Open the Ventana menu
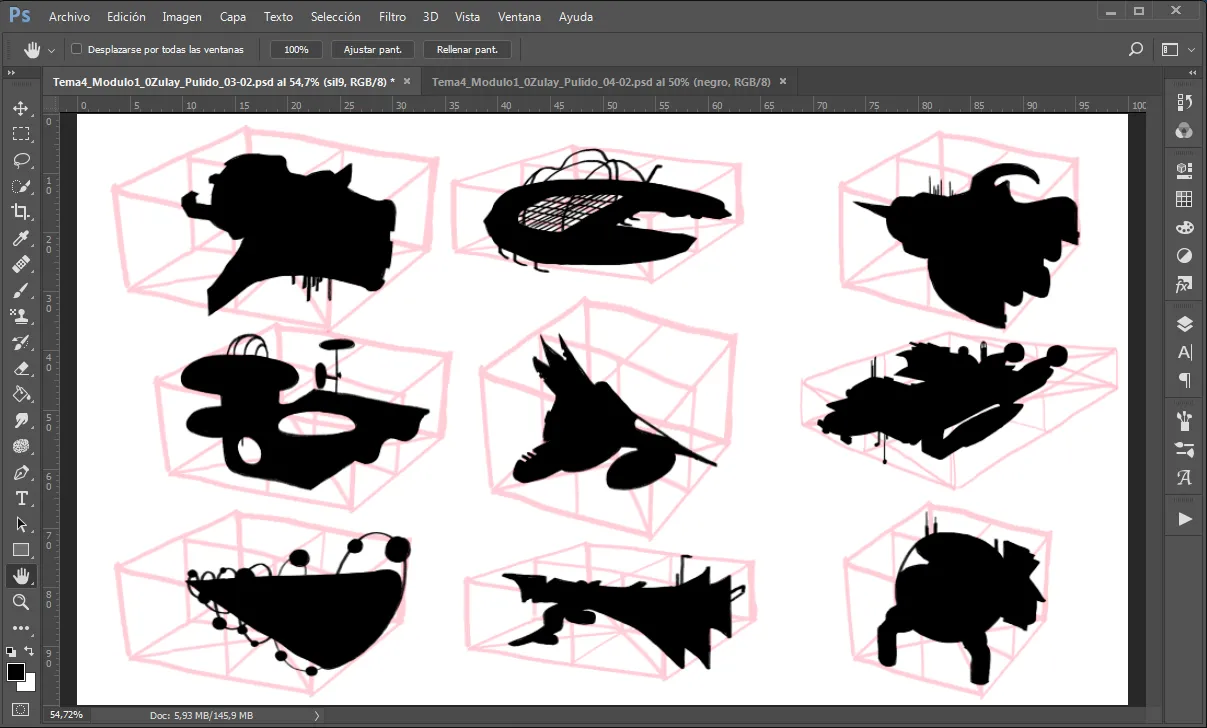This screenshot has width=1207, height=728. pos(519,17)
